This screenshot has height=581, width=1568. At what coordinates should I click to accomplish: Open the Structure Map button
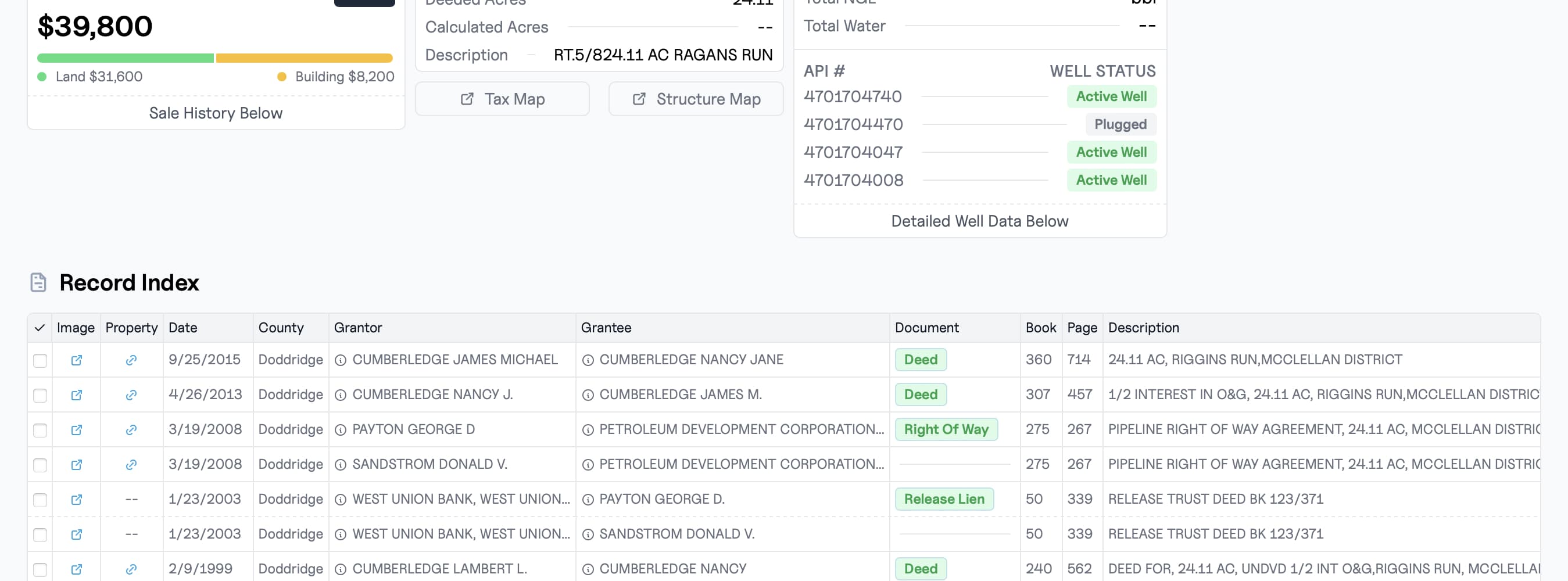[x=696, y=99]
